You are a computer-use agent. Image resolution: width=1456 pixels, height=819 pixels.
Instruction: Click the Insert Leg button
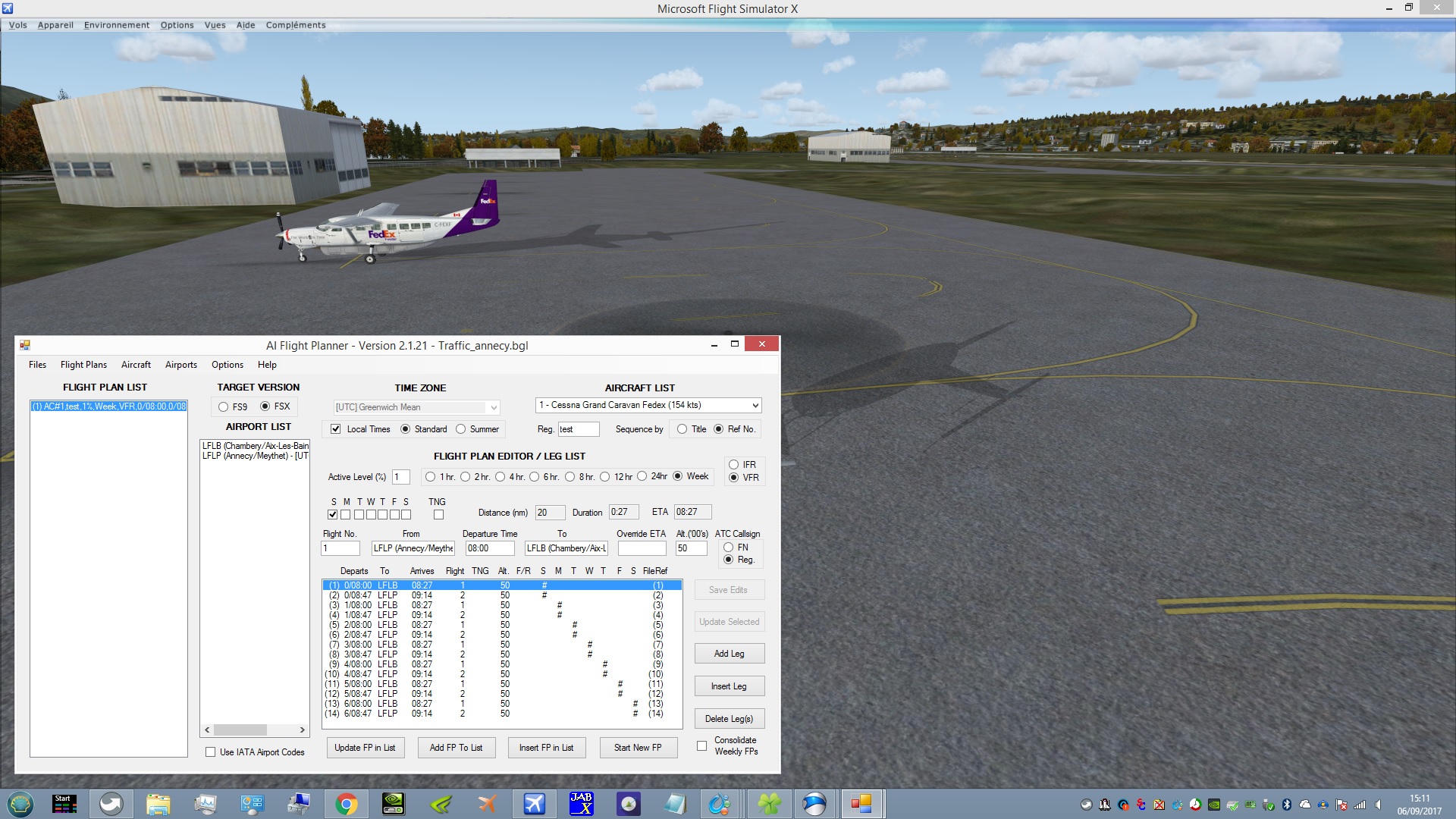[x=730, y=686]
